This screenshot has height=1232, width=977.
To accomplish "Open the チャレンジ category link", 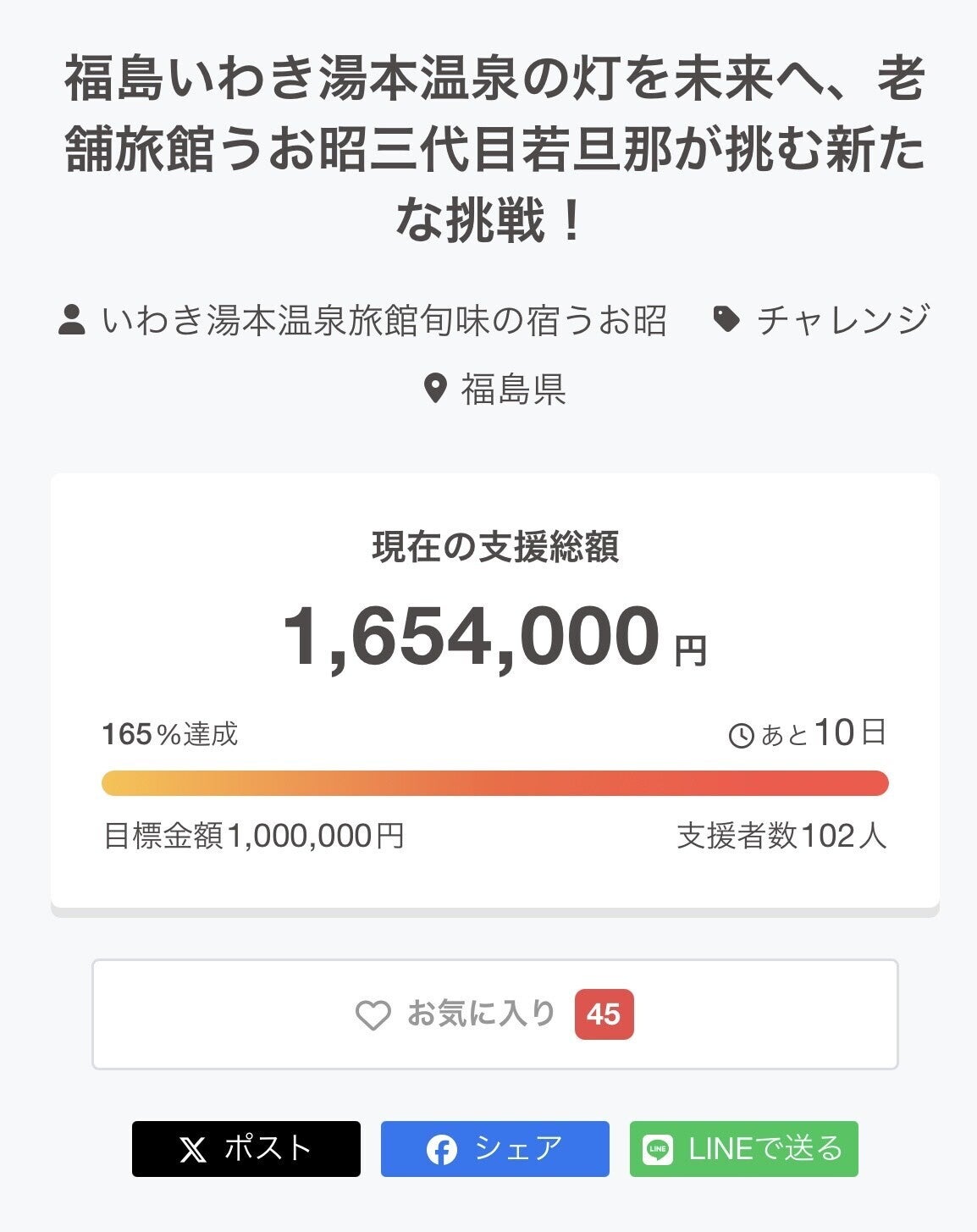I will [x=843, y=320].
